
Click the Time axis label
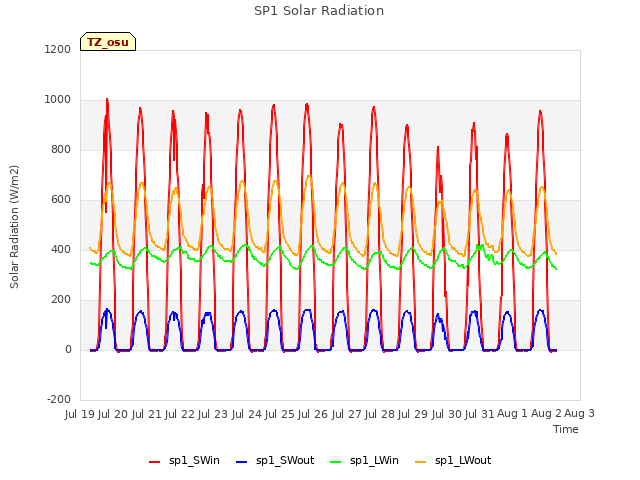(x=566, y=429)
